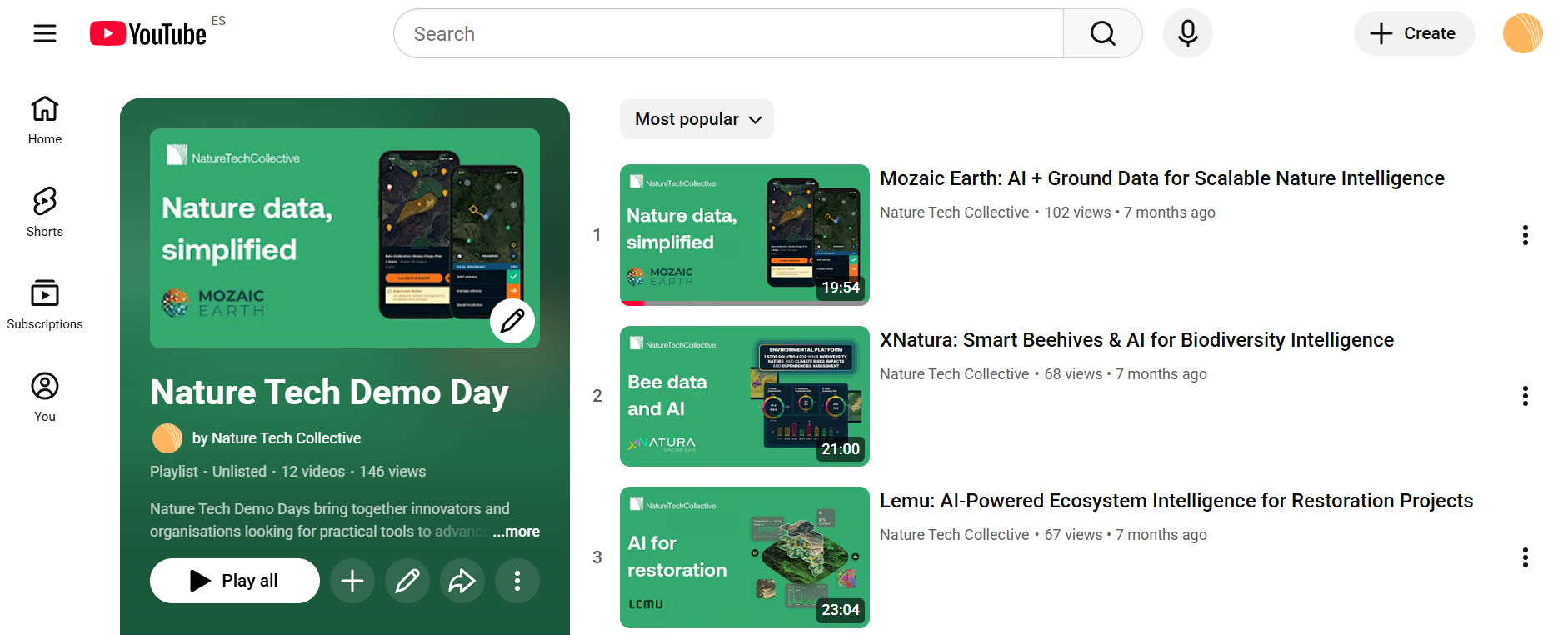Click the 19:54 duration badge
1568x635 pixels.
841,287
